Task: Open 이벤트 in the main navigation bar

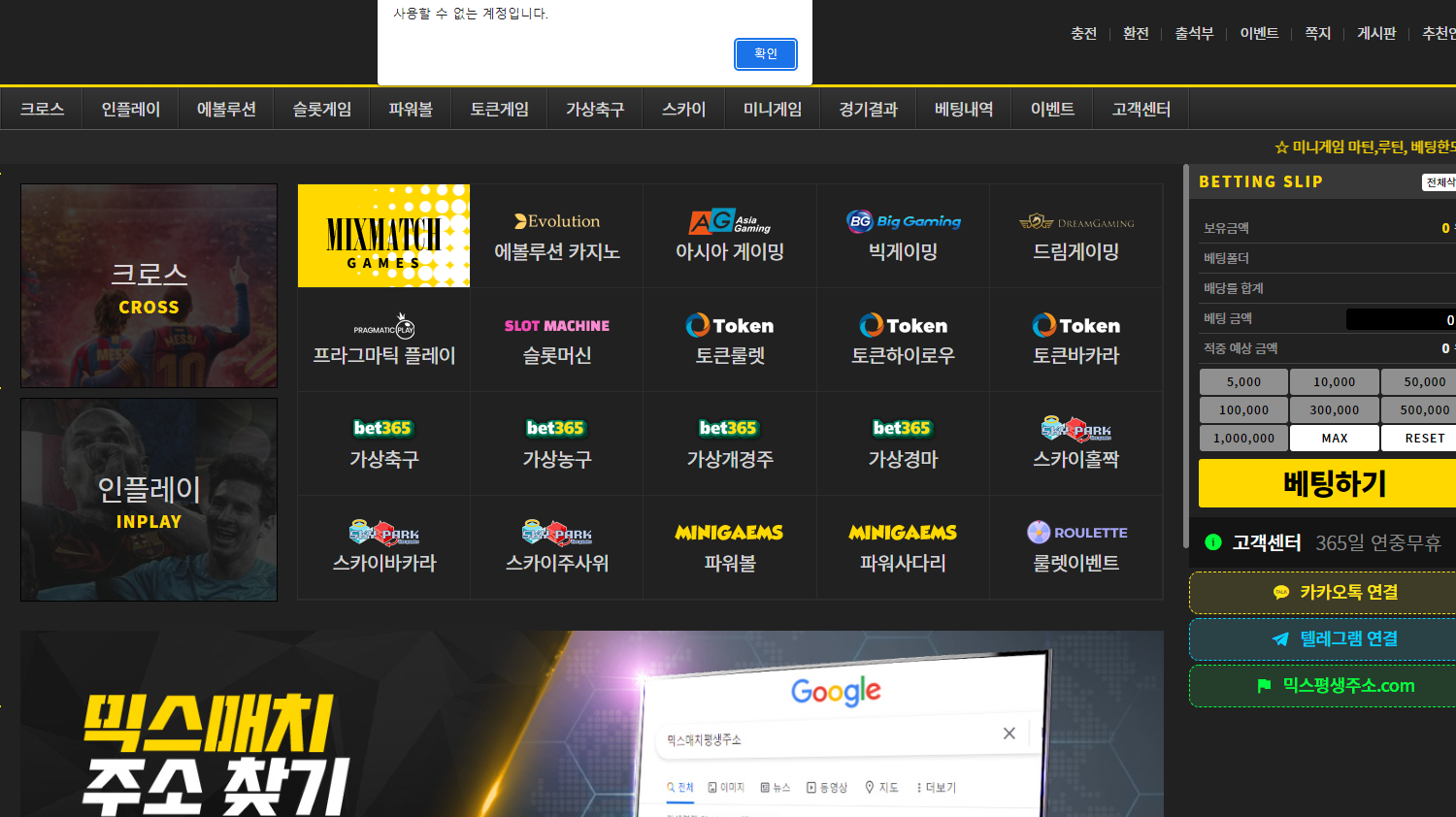Action: click(1052, 110)
